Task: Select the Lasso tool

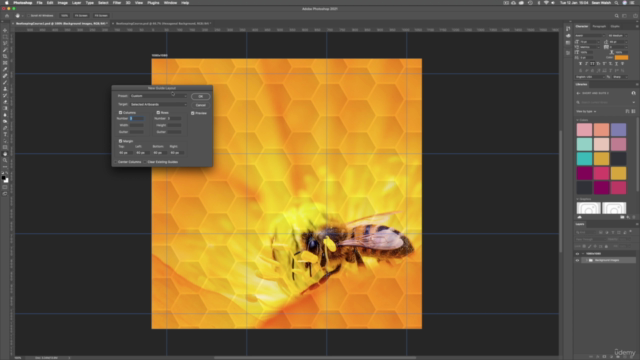Action: coord(5,43)
